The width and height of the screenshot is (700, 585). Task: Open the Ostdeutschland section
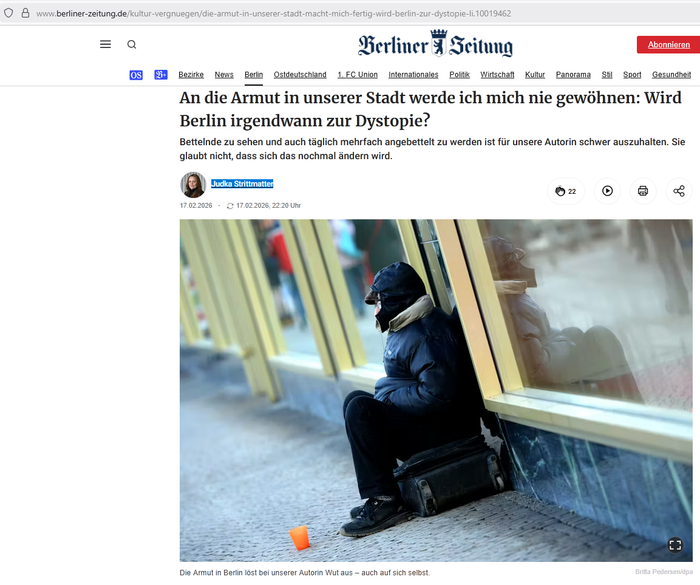pyautogui.click(x=300, y=75)
